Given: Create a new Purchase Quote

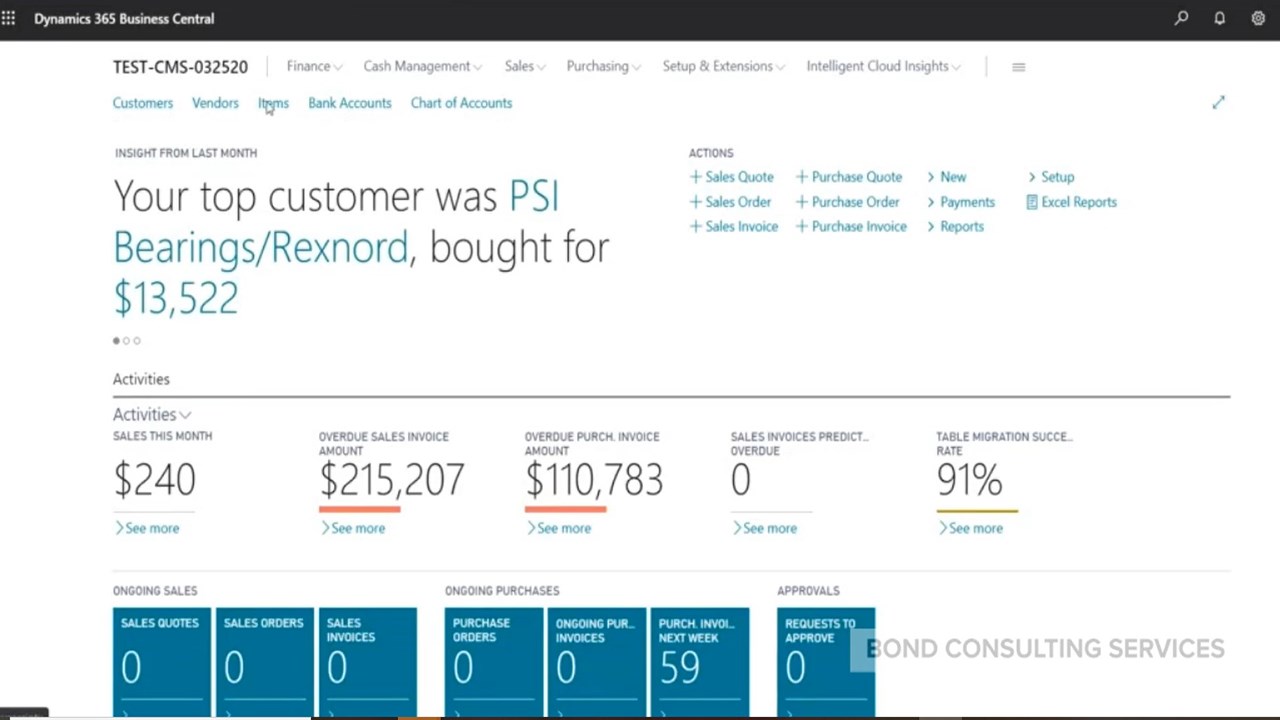Looking at the screenshot, I should (x=849, y=177).
